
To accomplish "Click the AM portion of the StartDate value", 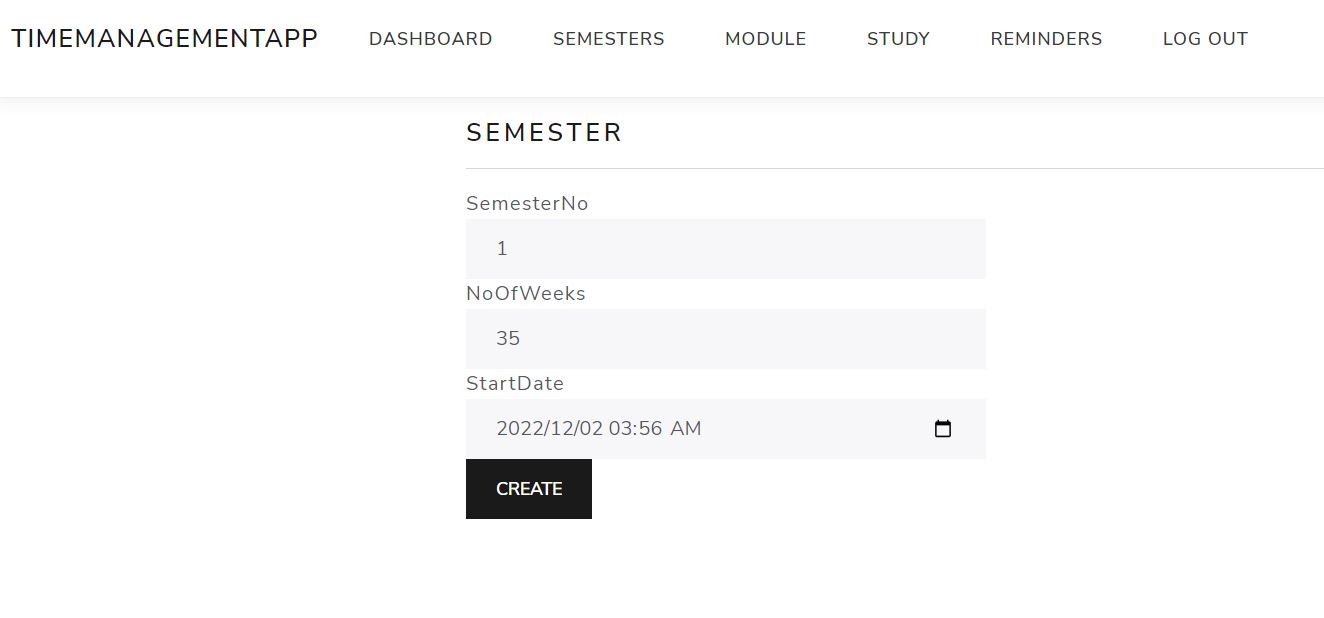I will coord(688,428).
